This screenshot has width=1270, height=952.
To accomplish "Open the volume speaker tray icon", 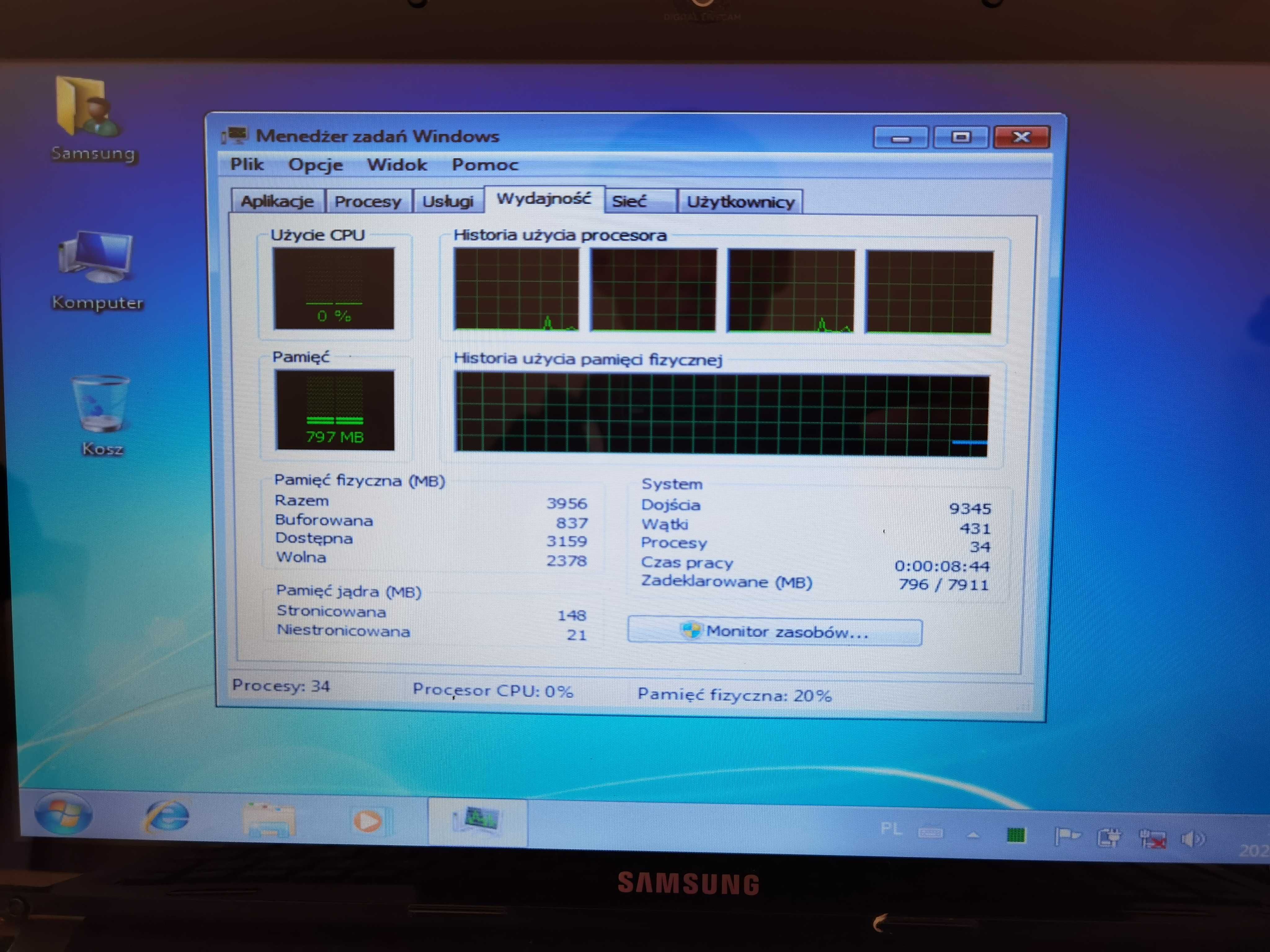I will tap(1193, 840).
